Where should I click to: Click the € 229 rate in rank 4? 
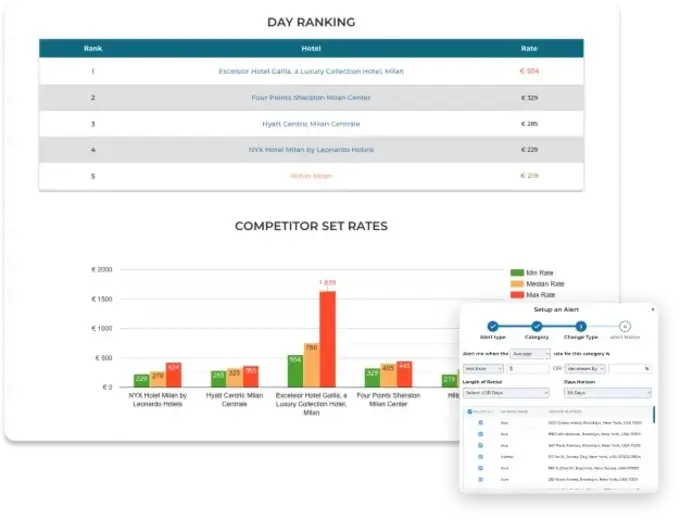pos(529,150)
